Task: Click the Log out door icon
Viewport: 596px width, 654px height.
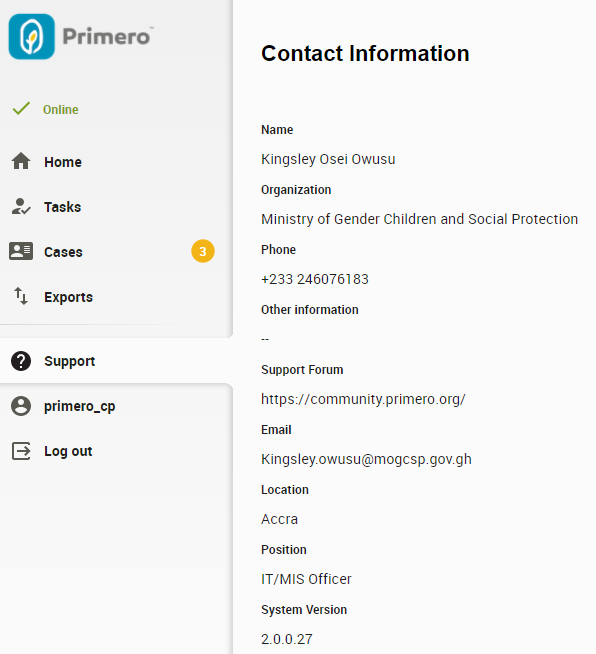Action: [x=21, y=451]
